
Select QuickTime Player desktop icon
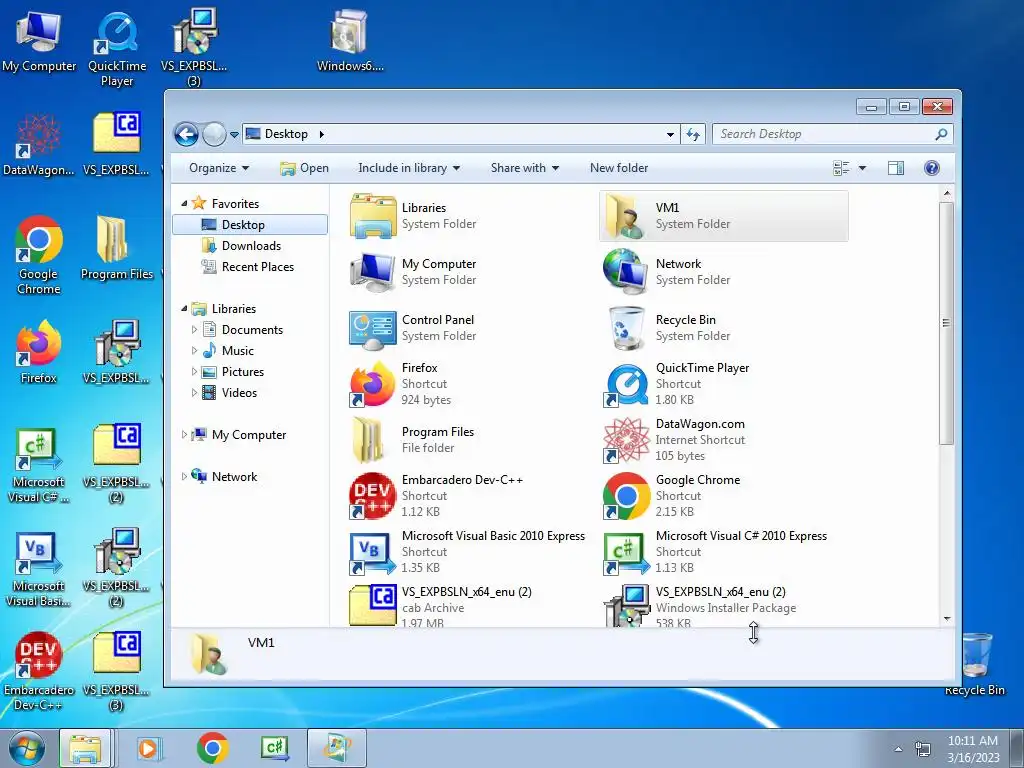point(117,49)
